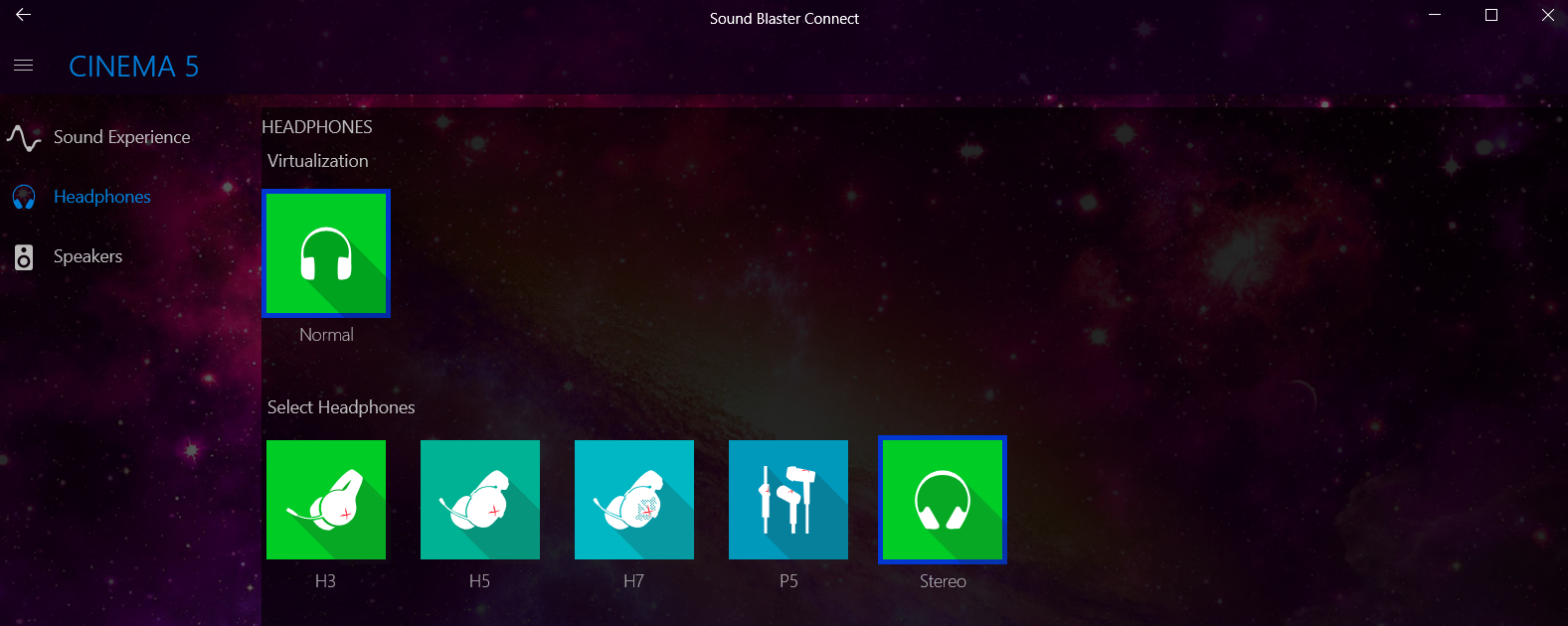Open the hamburger navigation menu

pyautogui.click(x=24, y=66)
